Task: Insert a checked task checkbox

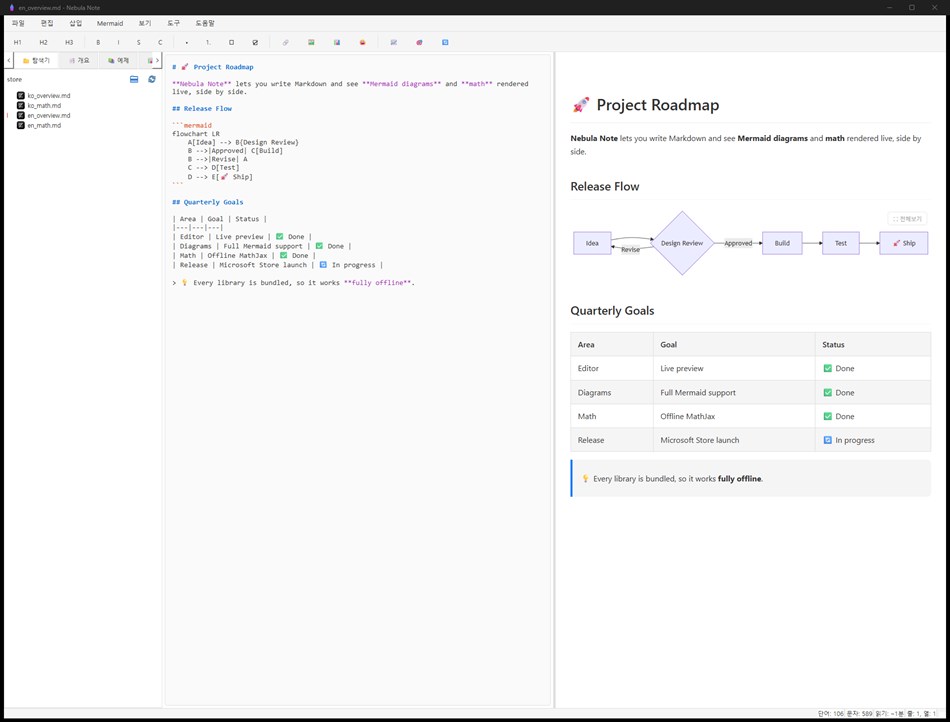Action: point(255,42)
